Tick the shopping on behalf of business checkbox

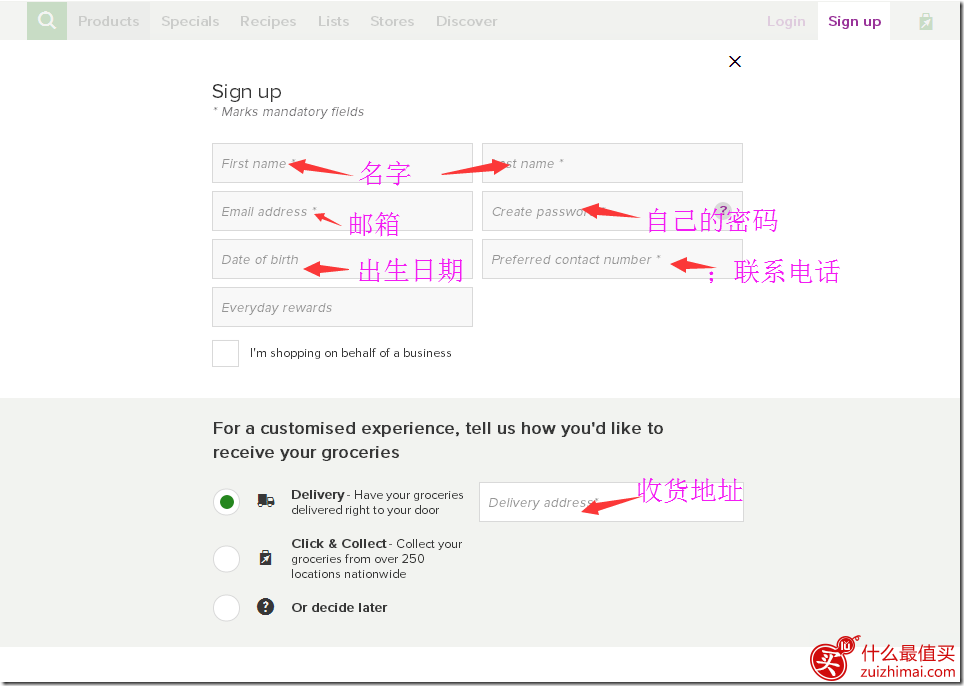[x=226, y=353]
